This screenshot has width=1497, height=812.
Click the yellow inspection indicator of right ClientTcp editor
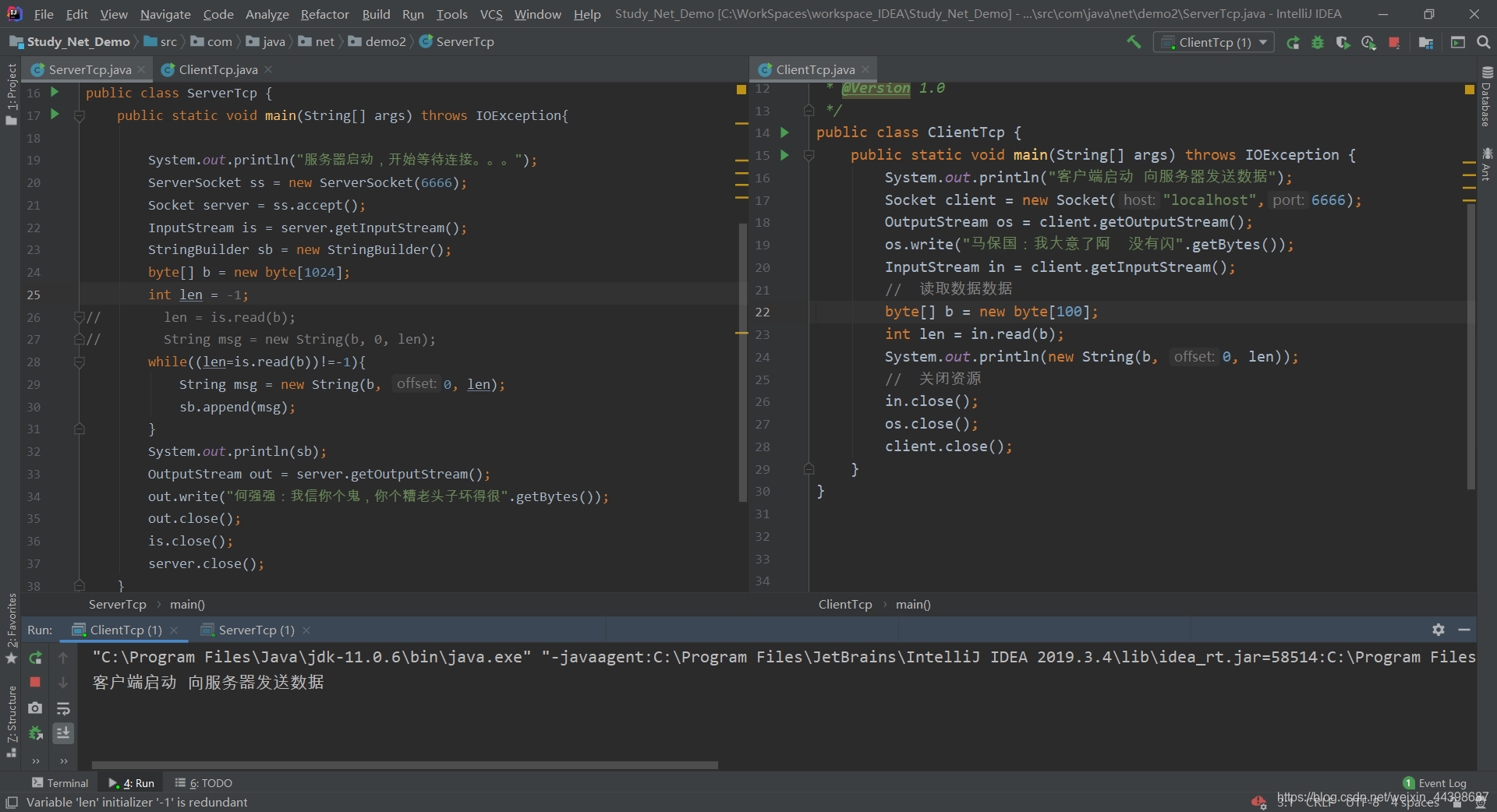(1470, 90)
